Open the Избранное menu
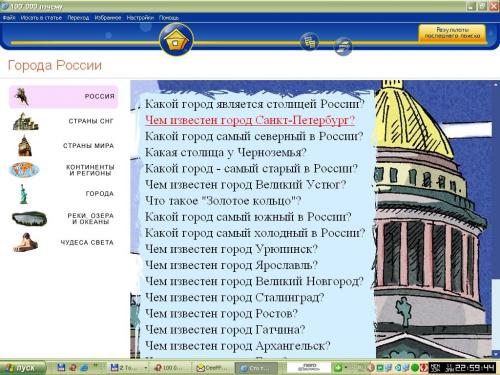 coord(108,18)
